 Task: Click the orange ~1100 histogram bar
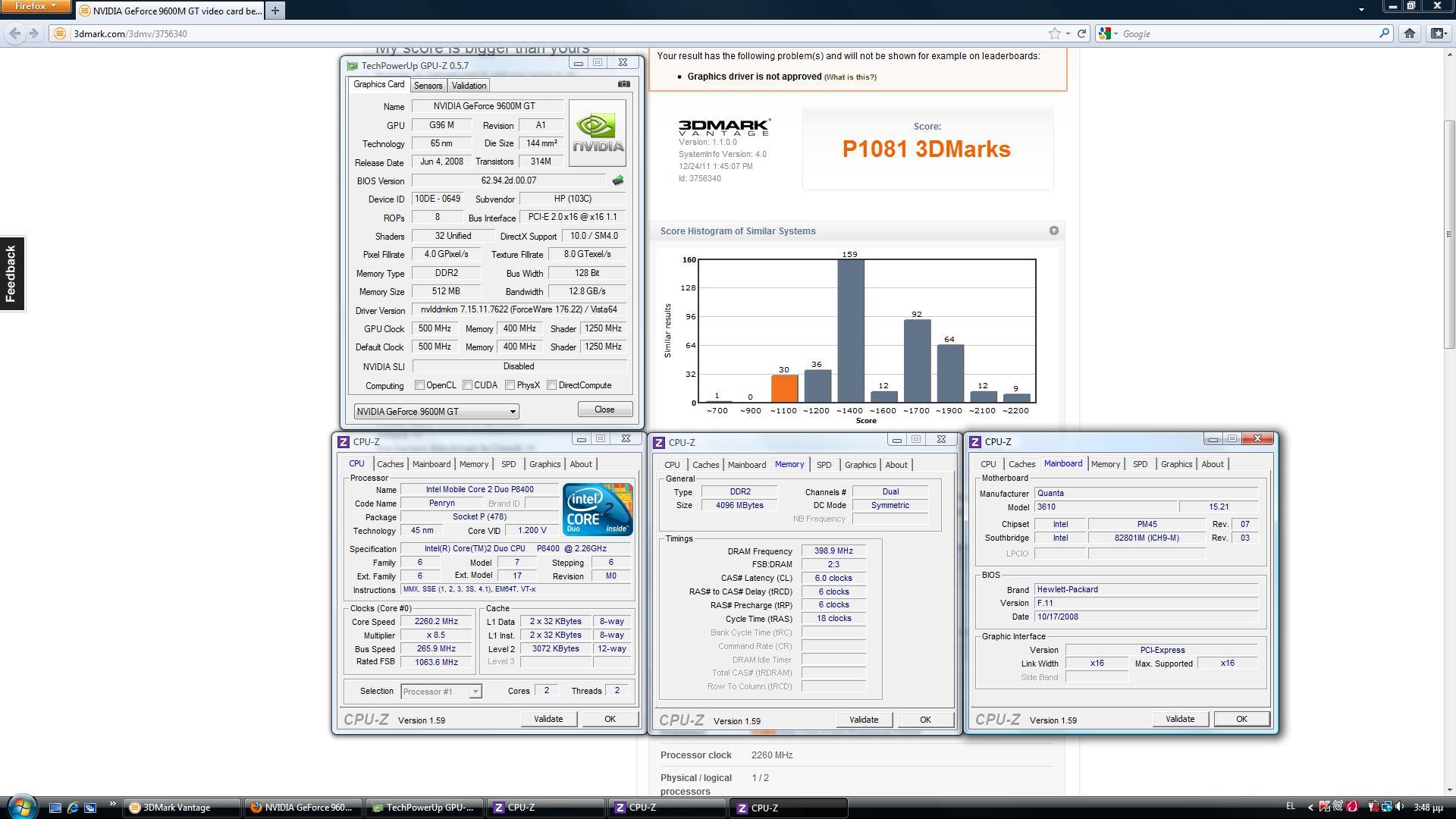784,388
